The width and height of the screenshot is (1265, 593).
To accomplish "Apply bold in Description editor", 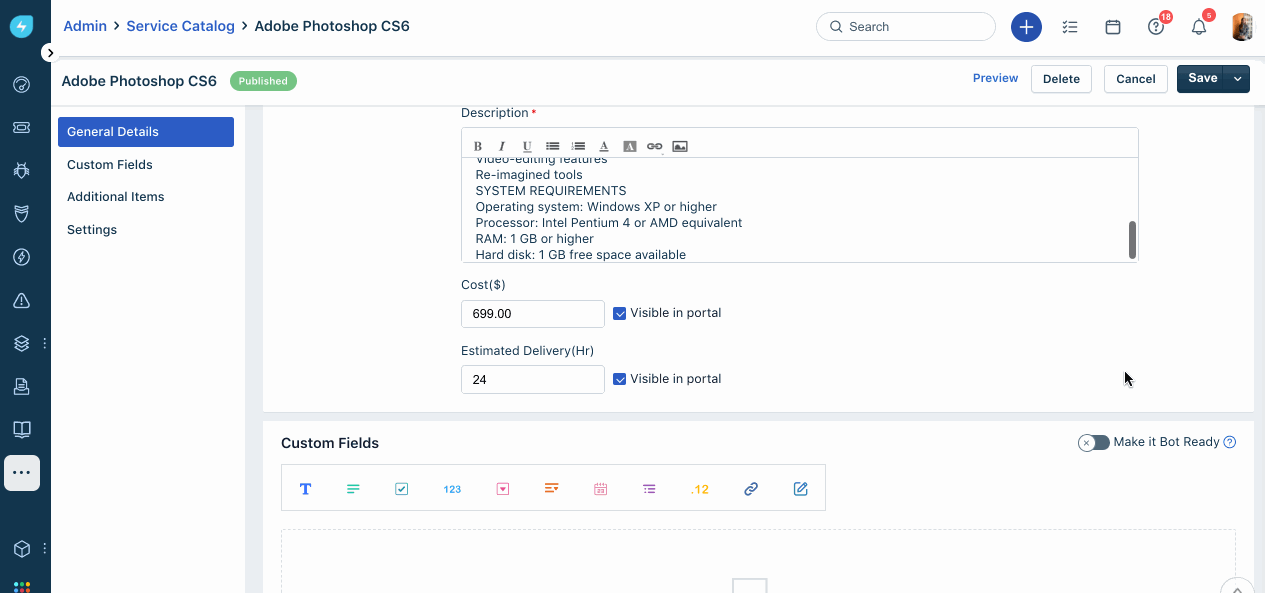I will (x=477, y=146).
